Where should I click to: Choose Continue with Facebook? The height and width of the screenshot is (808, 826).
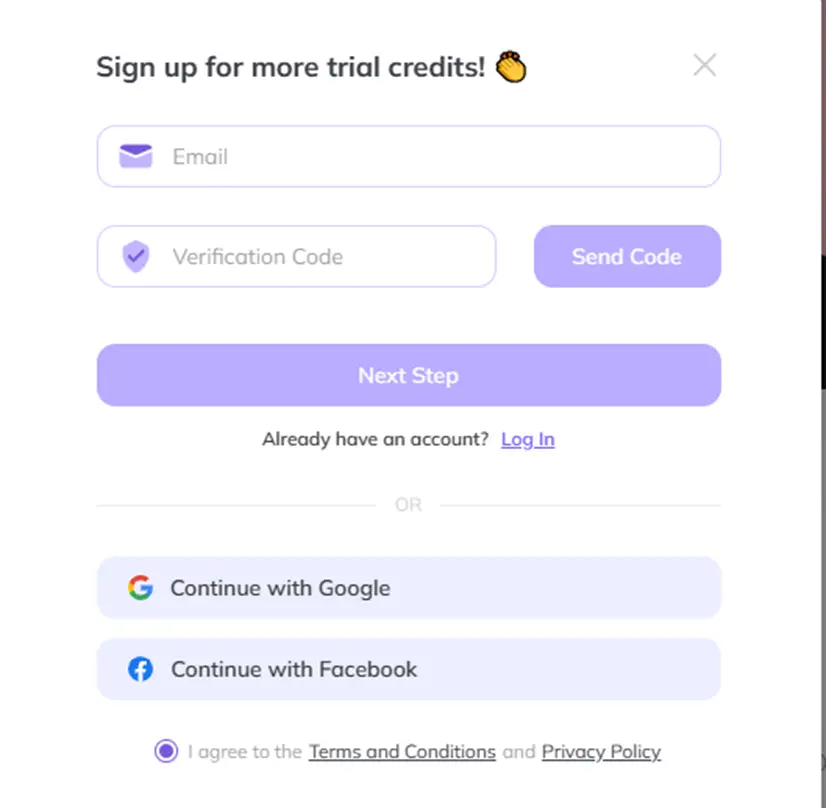408,669
